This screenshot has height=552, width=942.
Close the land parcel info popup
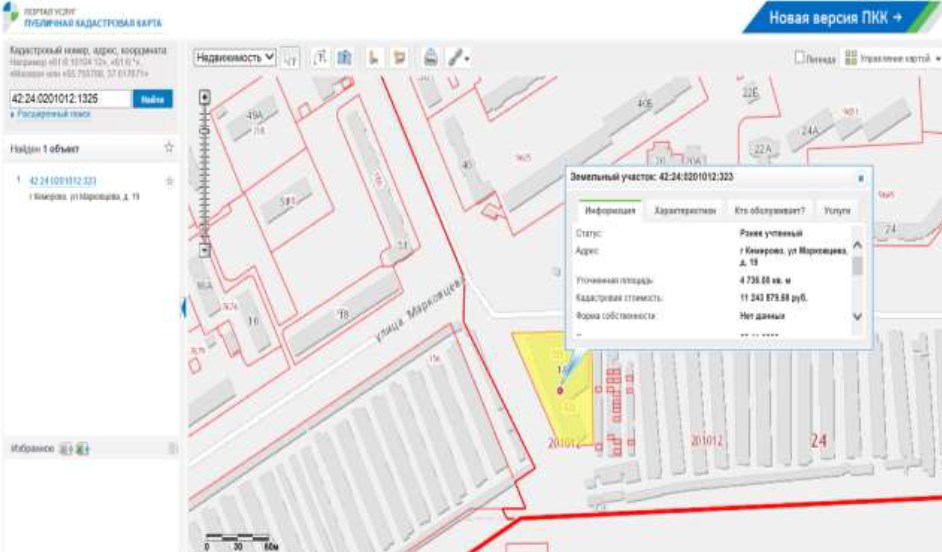point(860,176)
